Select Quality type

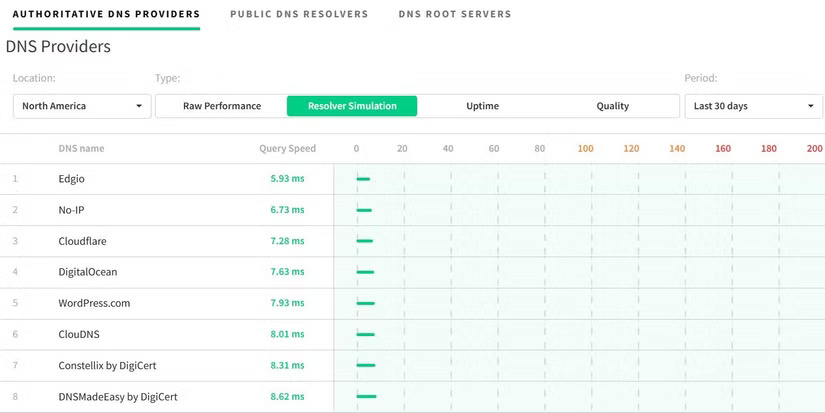612,106
